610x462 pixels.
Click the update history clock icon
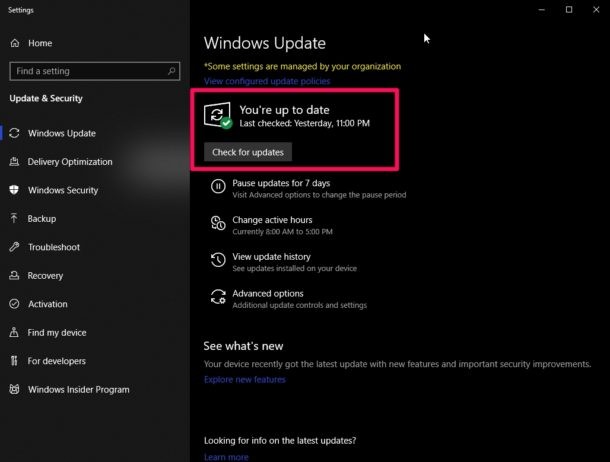(218, 260)
